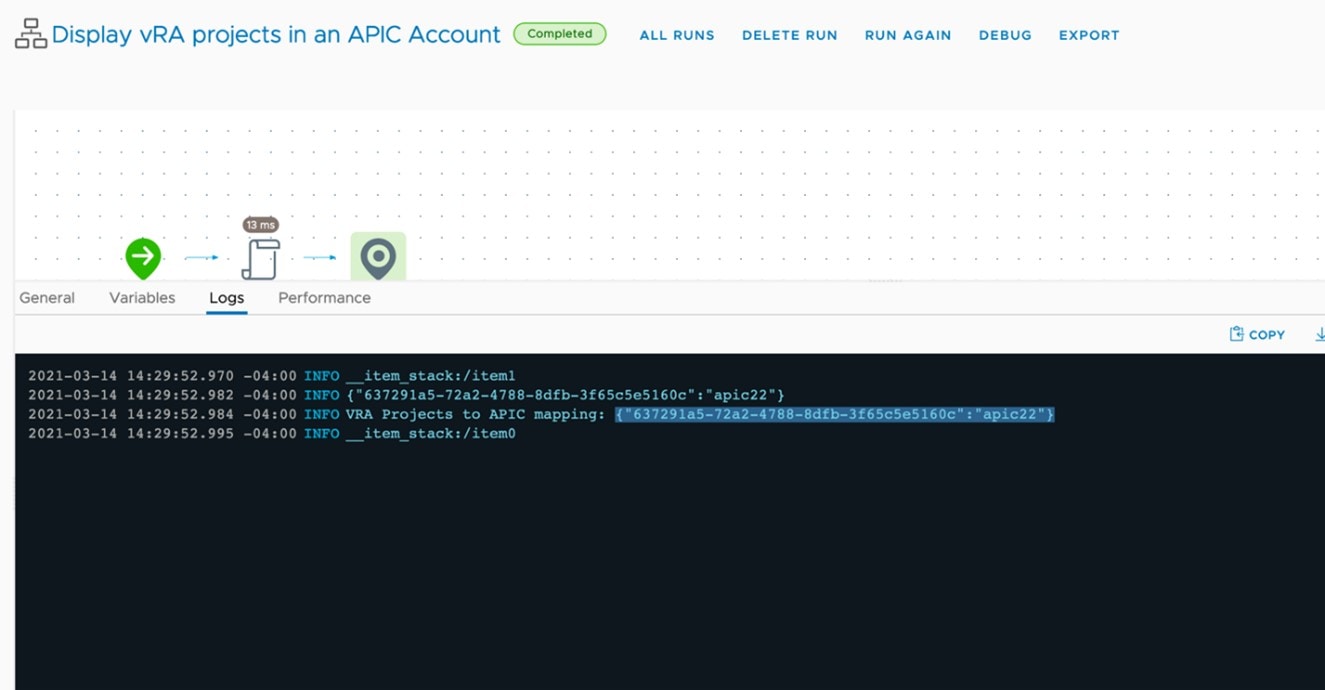Open the Performance tab
The image size is (1325, 690).
pos(324,298)
